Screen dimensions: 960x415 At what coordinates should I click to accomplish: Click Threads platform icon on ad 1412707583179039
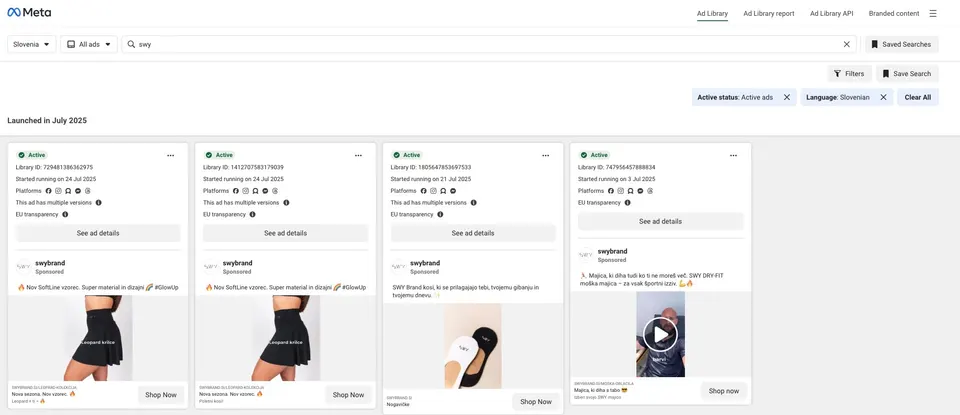[275, 191]
